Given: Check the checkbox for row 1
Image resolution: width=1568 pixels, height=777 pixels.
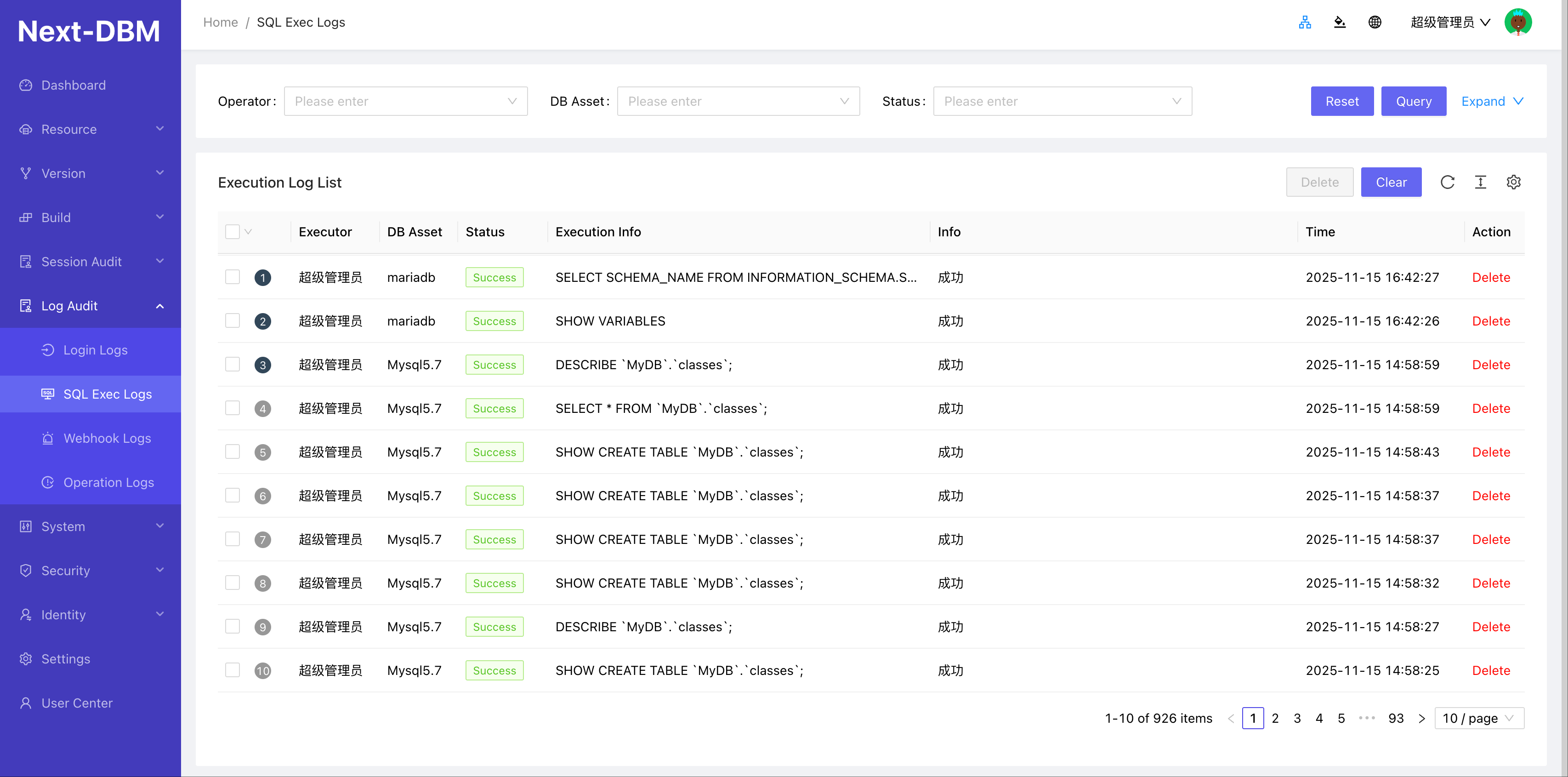Looking at the screenshot, I should tap(233, 277).
